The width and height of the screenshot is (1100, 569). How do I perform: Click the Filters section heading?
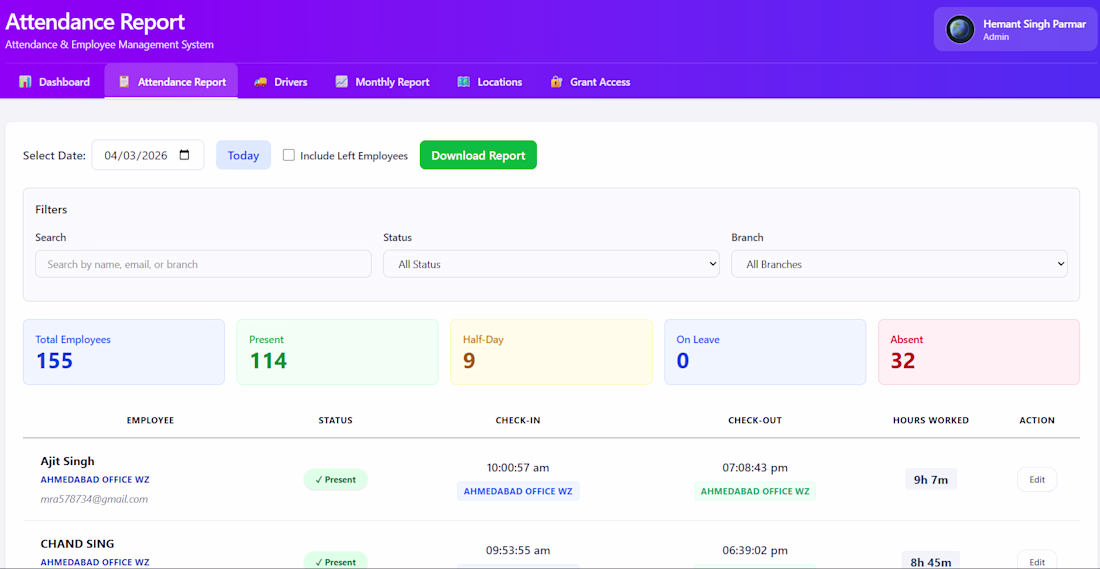coord(51,210)
